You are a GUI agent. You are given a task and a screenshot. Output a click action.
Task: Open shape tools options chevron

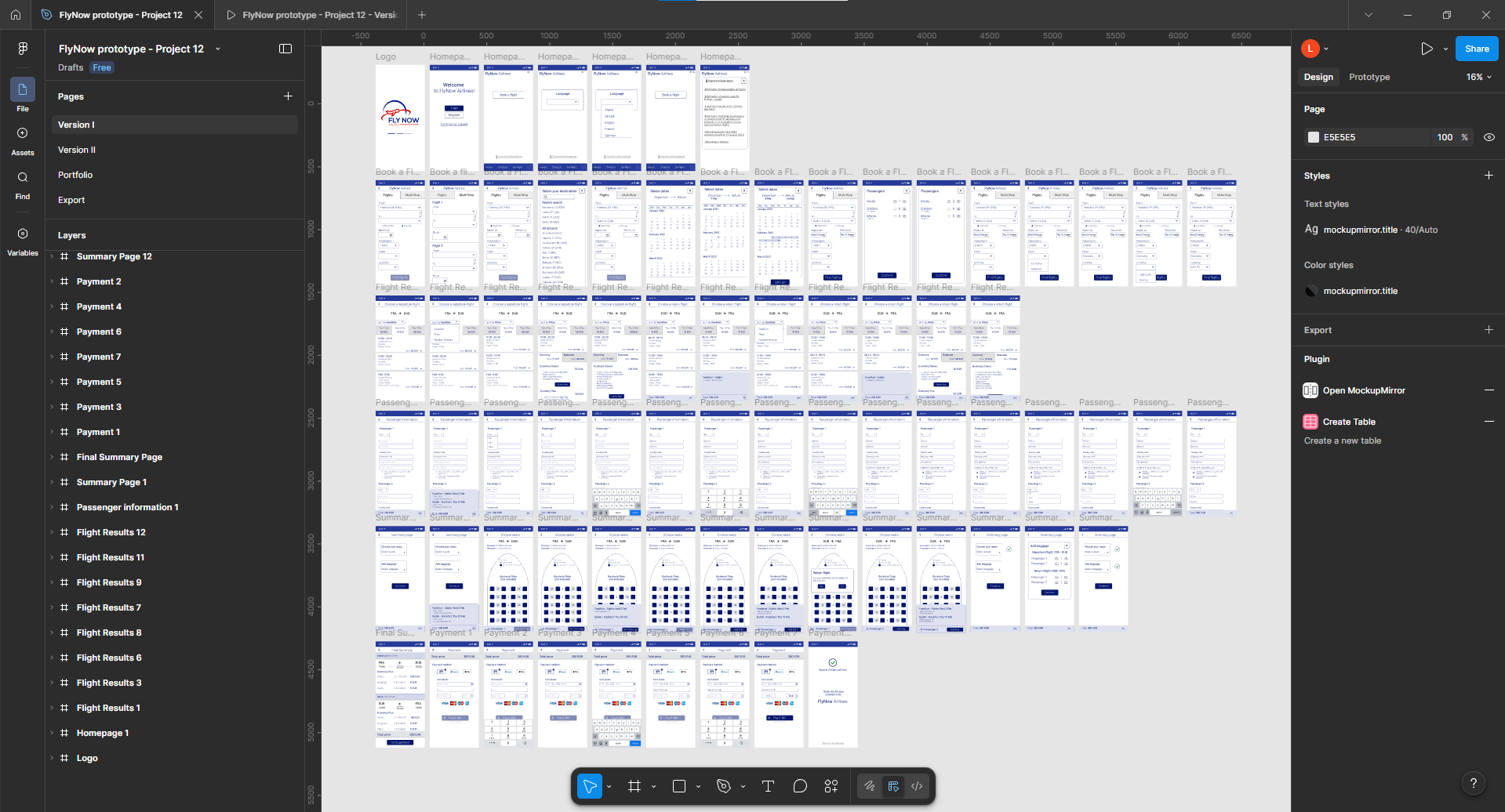pos(698,786)
